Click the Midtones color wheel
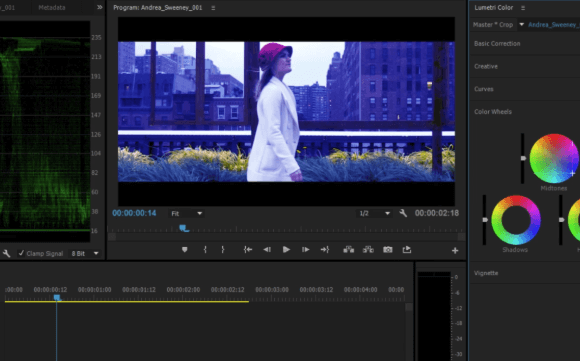 (554, 158)
